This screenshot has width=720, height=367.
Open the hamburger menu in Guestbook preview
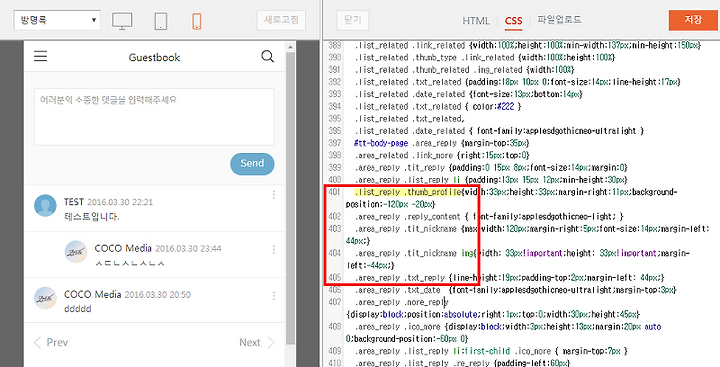pos(40,56)
